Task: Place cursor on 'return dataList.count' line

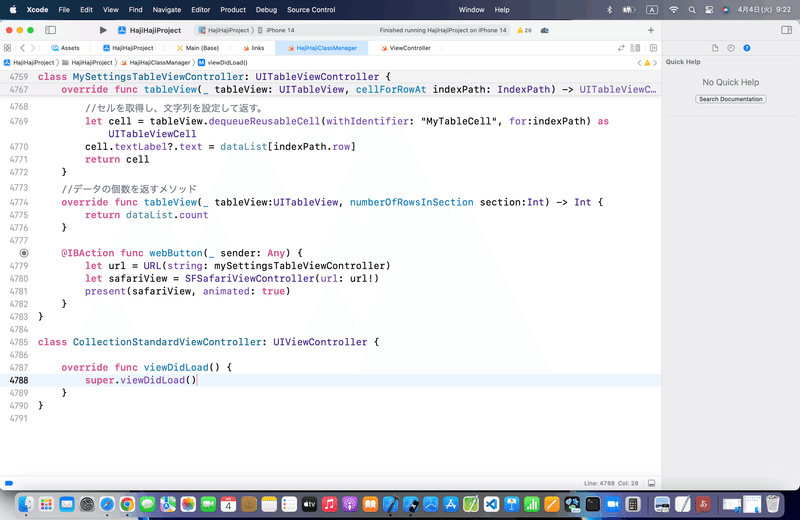Action: click(146, 215)
